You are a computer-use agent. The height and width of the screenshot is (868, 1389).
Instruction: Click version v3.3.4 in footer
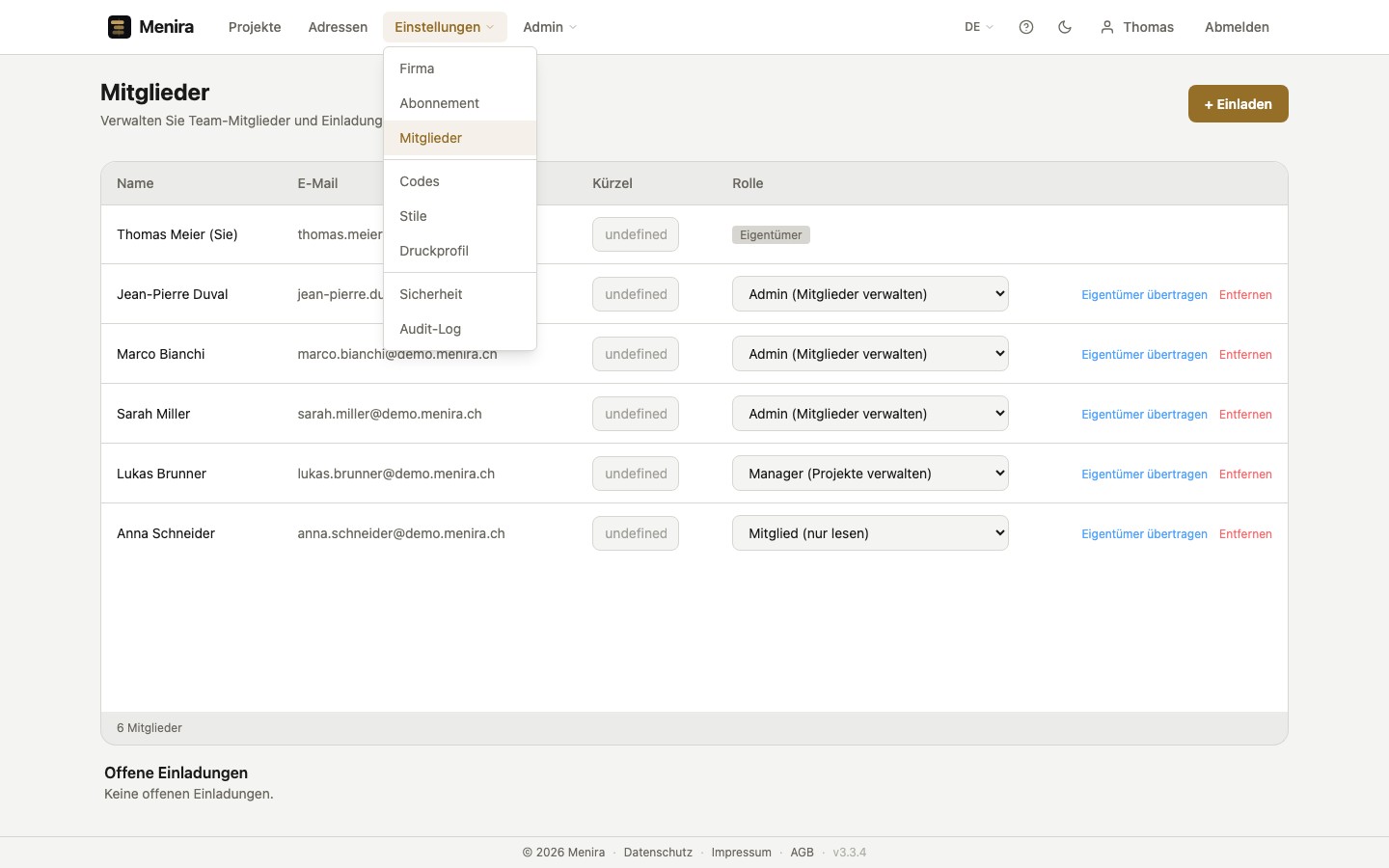point(850,853)
